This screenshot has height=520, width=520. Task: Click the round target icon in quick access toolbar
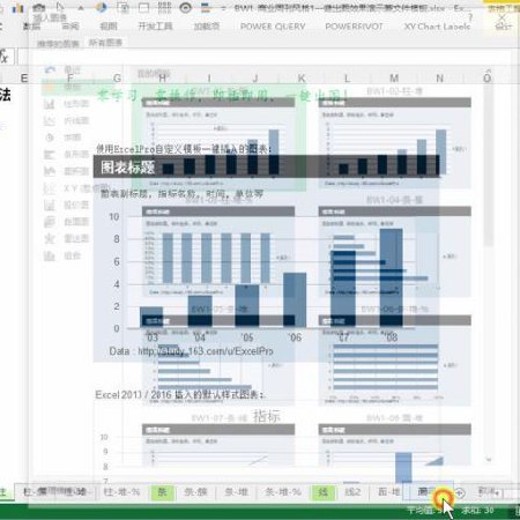pyautogui.click(x=185, y=7)
